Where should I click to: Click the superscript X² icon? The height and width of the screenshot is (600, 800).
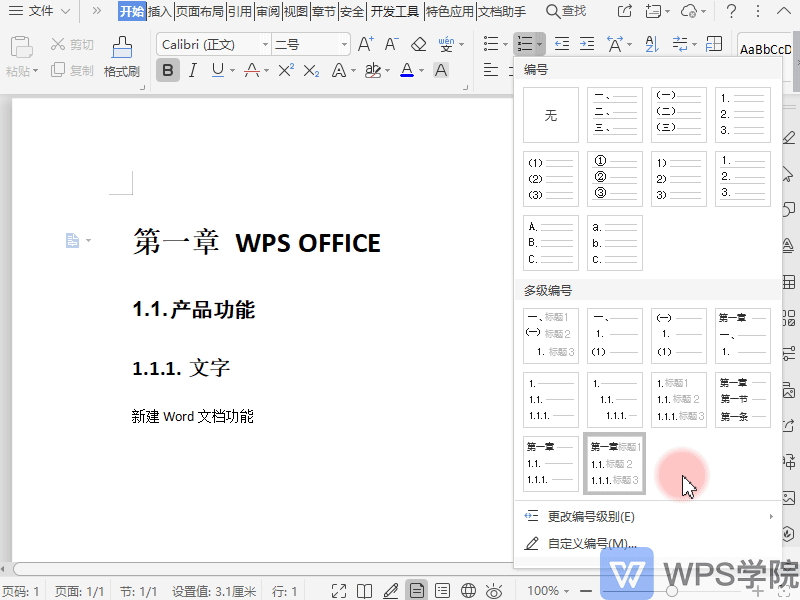click(x=286, y=70)
